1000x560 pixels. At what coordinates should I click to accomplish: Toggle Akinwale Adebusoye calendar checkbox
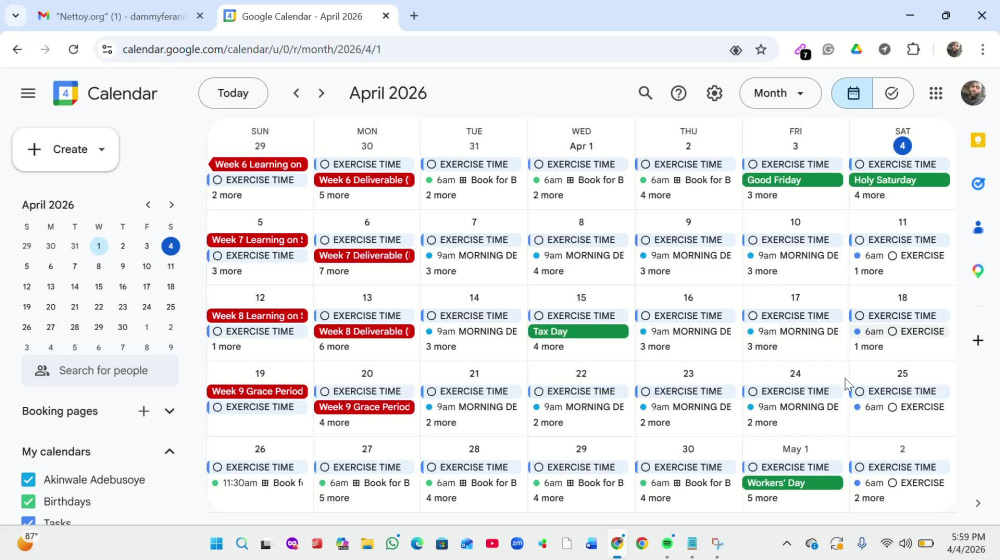28,480
